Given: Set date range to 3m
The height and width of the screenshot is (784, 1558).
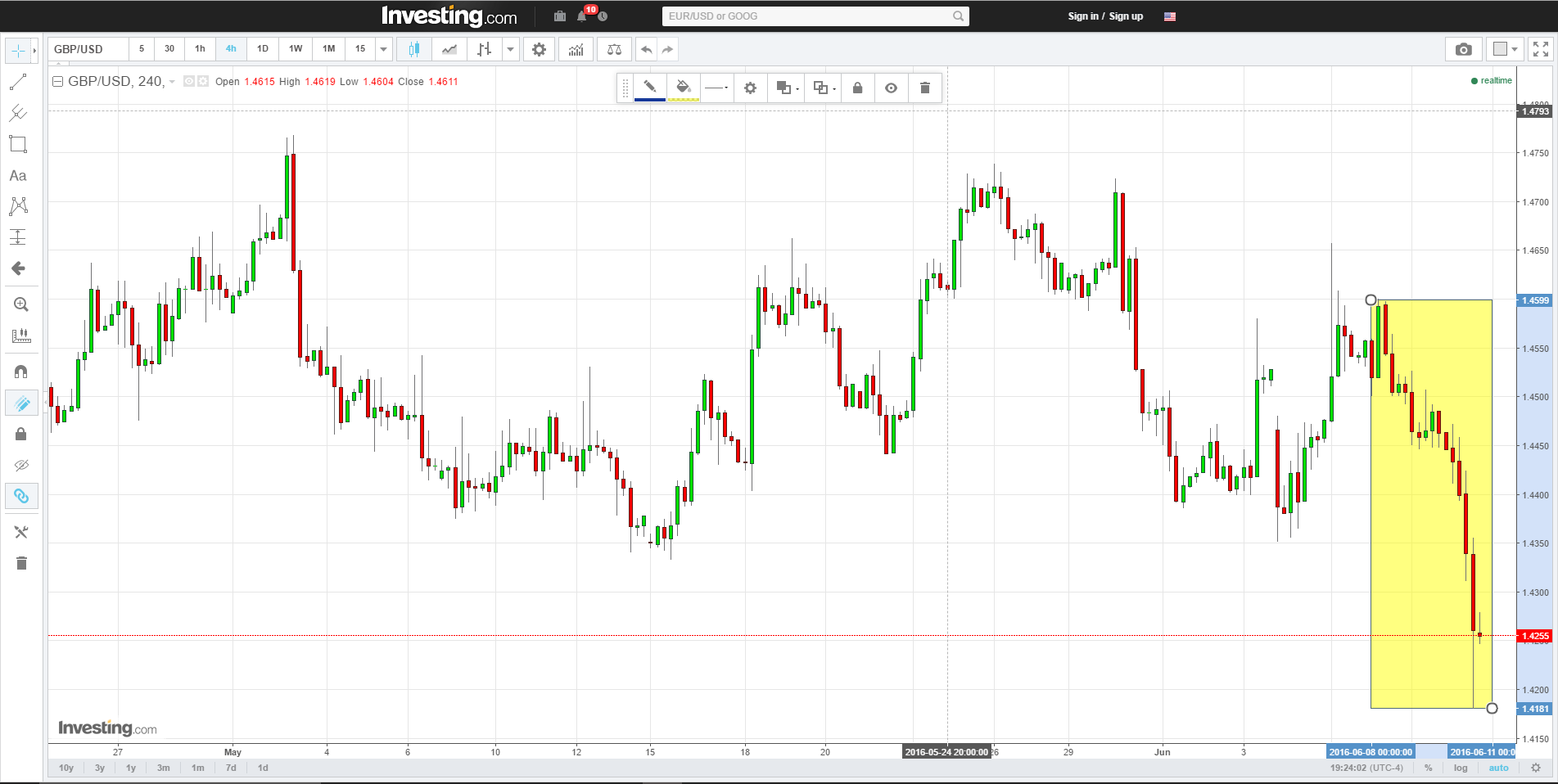Looking at the screenshot, I should point(164,768).
